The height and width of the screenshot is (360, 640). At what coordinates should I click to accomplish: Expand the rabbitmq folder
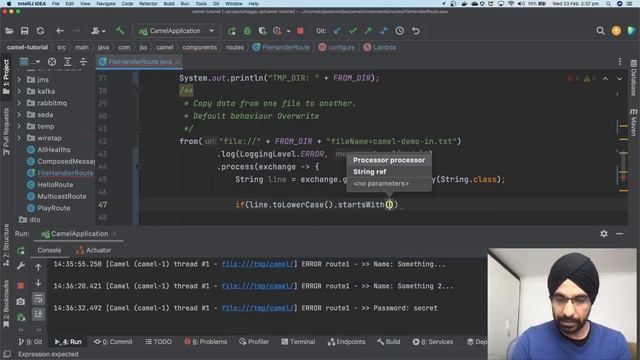(19, 103)
